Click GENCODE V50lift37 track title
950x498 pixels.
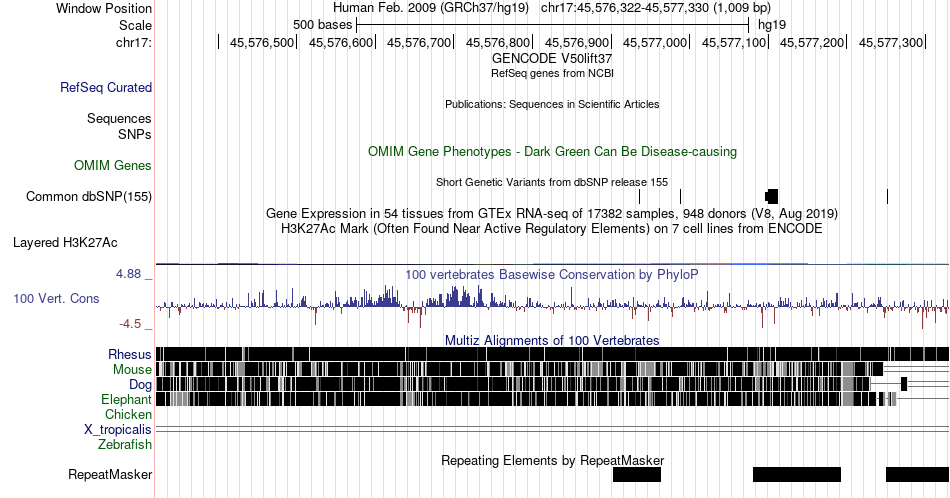[552, 58]
